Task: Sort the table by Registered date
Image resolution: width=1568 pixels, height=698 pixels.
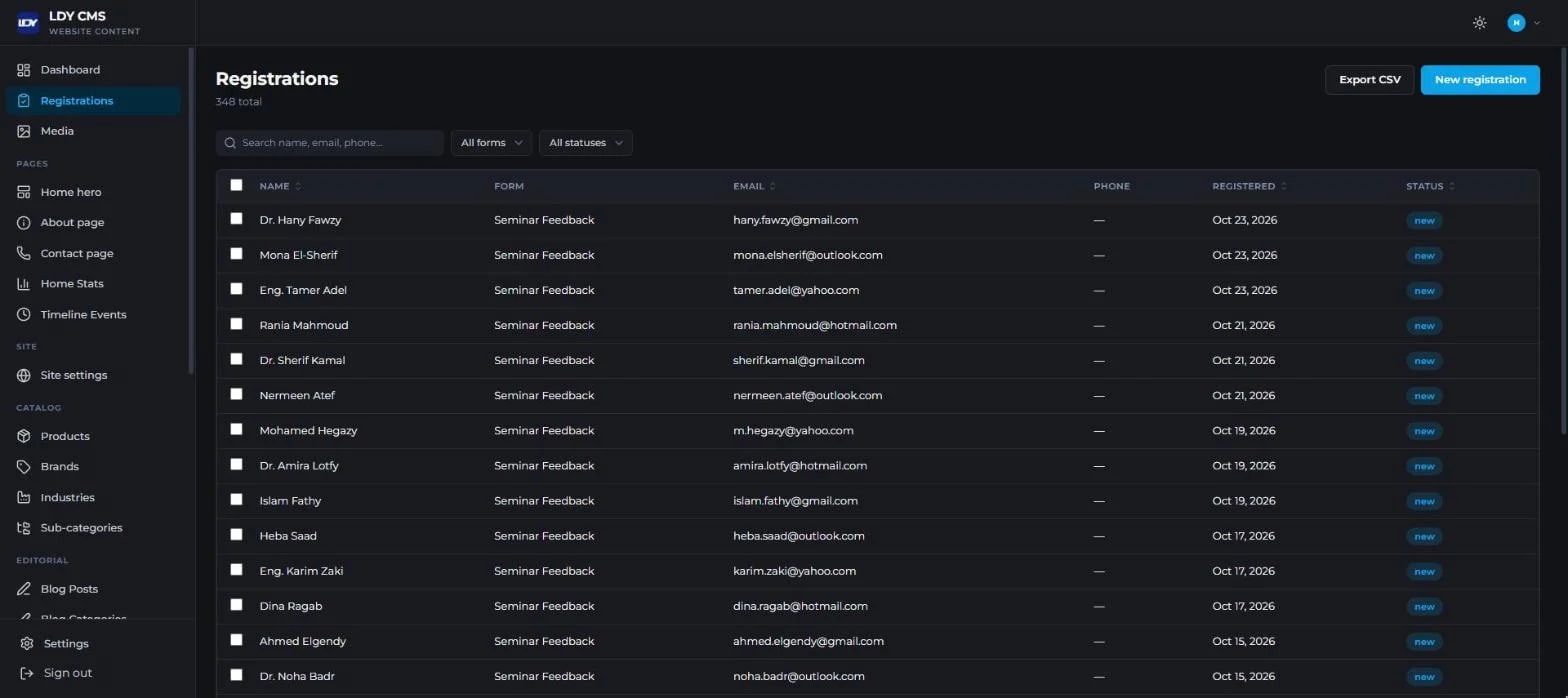Action: click(1249, 186)
